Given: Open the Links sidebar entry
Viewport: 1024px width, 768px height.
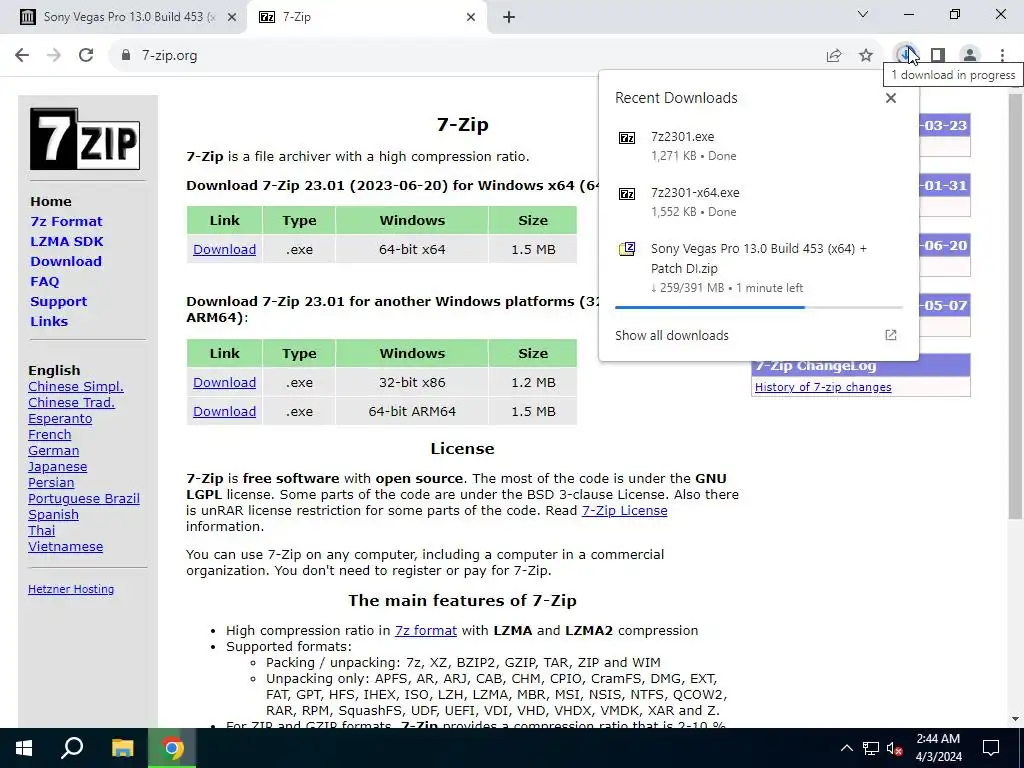Looking at the screenshot, I should coord(49,321).
